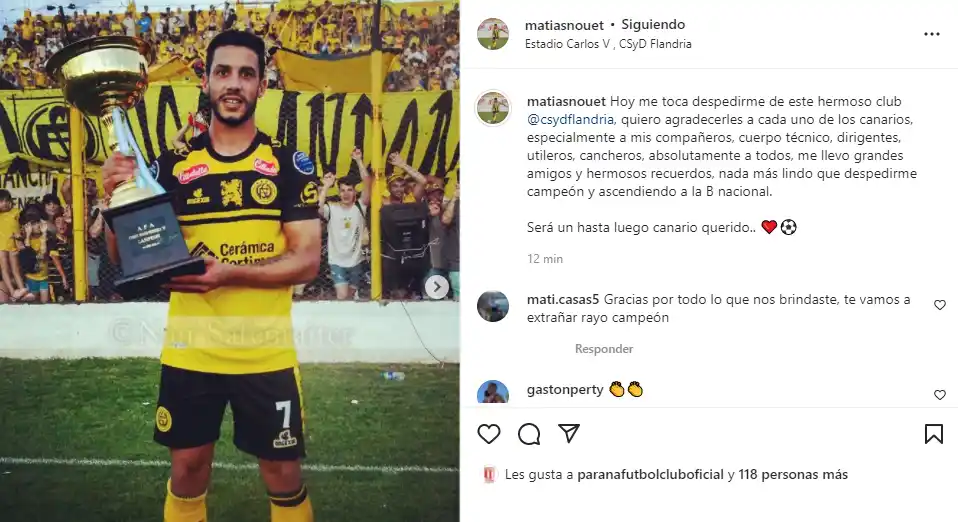Open the @csydflandria mention

[570, 119]
